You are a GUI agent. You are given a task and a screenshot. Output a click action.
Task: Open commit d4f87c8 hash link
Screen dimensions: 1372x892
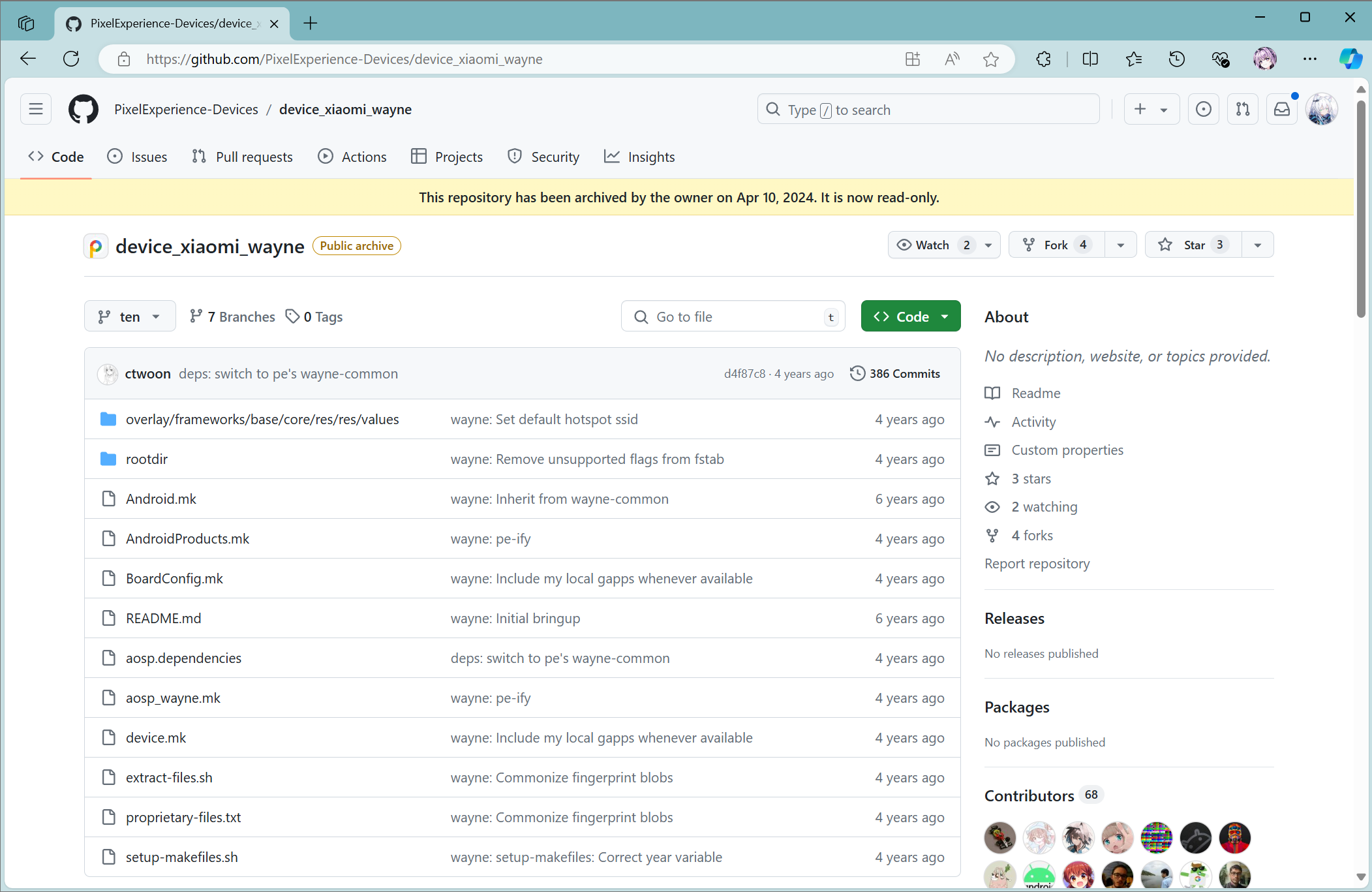point(744,373)
